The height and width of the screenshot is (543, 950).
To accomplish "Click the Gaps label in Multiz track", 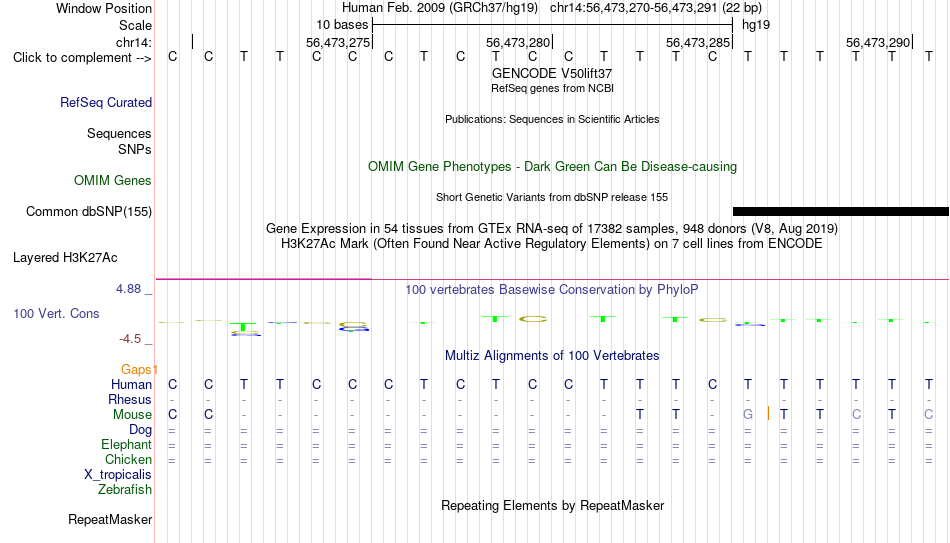I will pos(137,370).
